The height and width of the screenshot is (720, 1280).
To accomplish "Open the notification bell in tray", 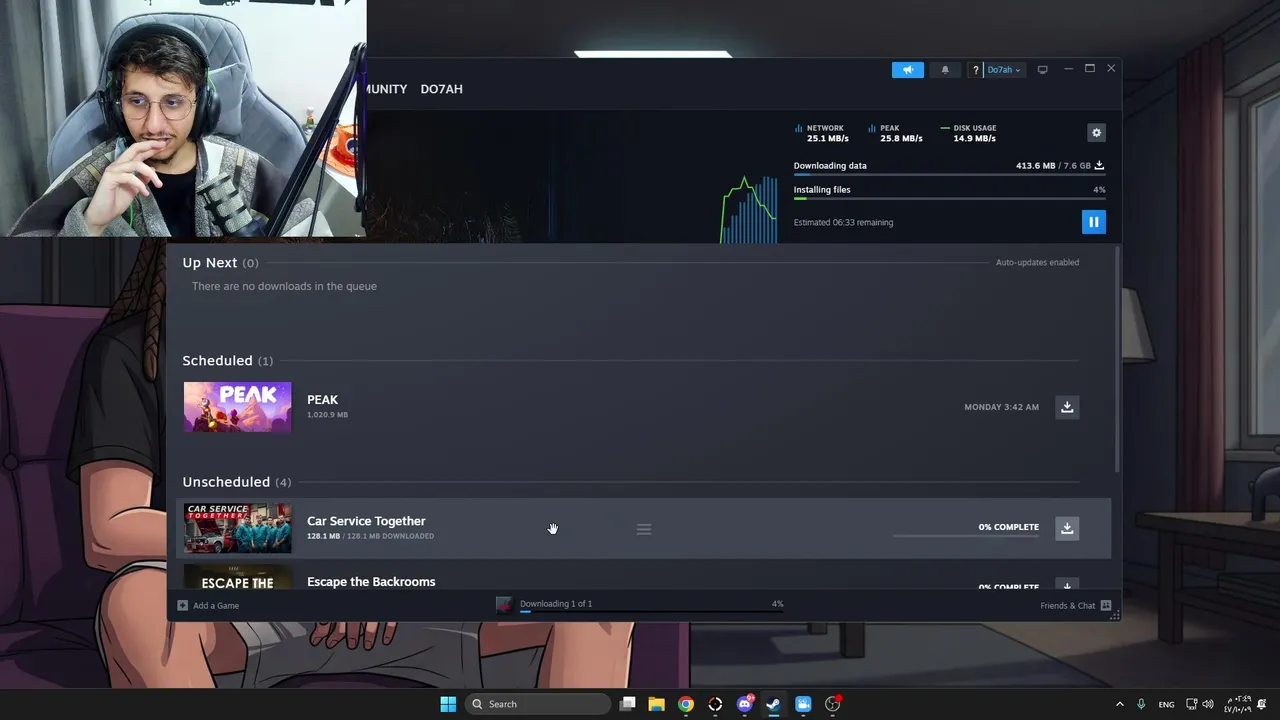I will 1262,704.
